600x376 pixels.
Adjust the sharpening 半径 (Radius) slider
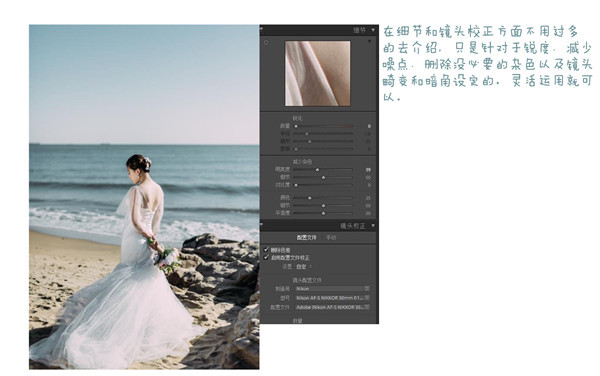tap(323, 134)
